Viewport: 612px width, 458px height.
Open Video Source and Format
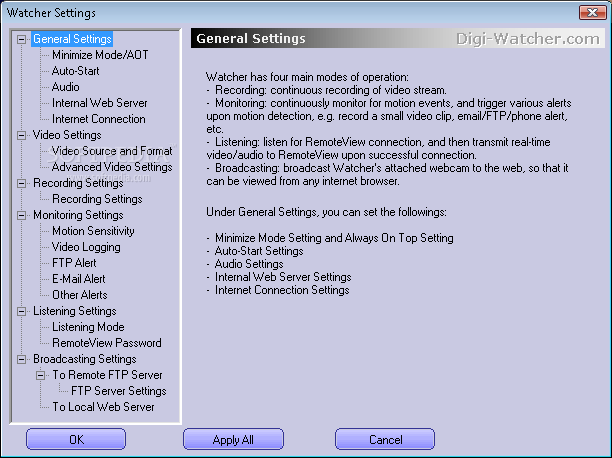(x=112, y=151)
